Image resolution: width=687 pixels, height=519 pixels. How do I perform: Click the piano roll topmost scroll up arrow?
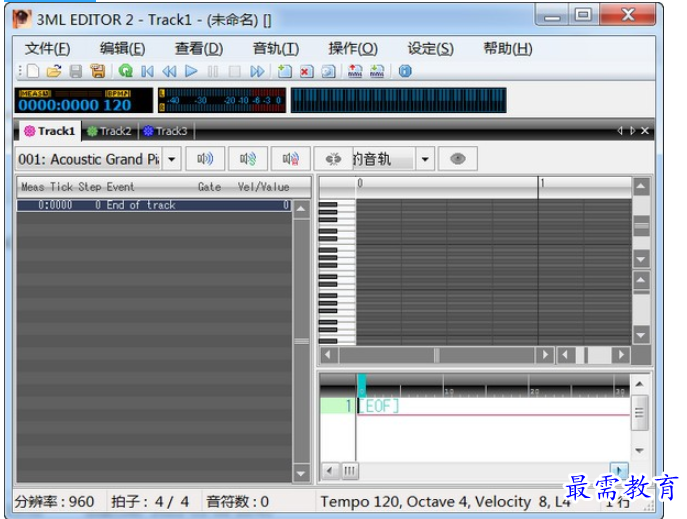641,187
